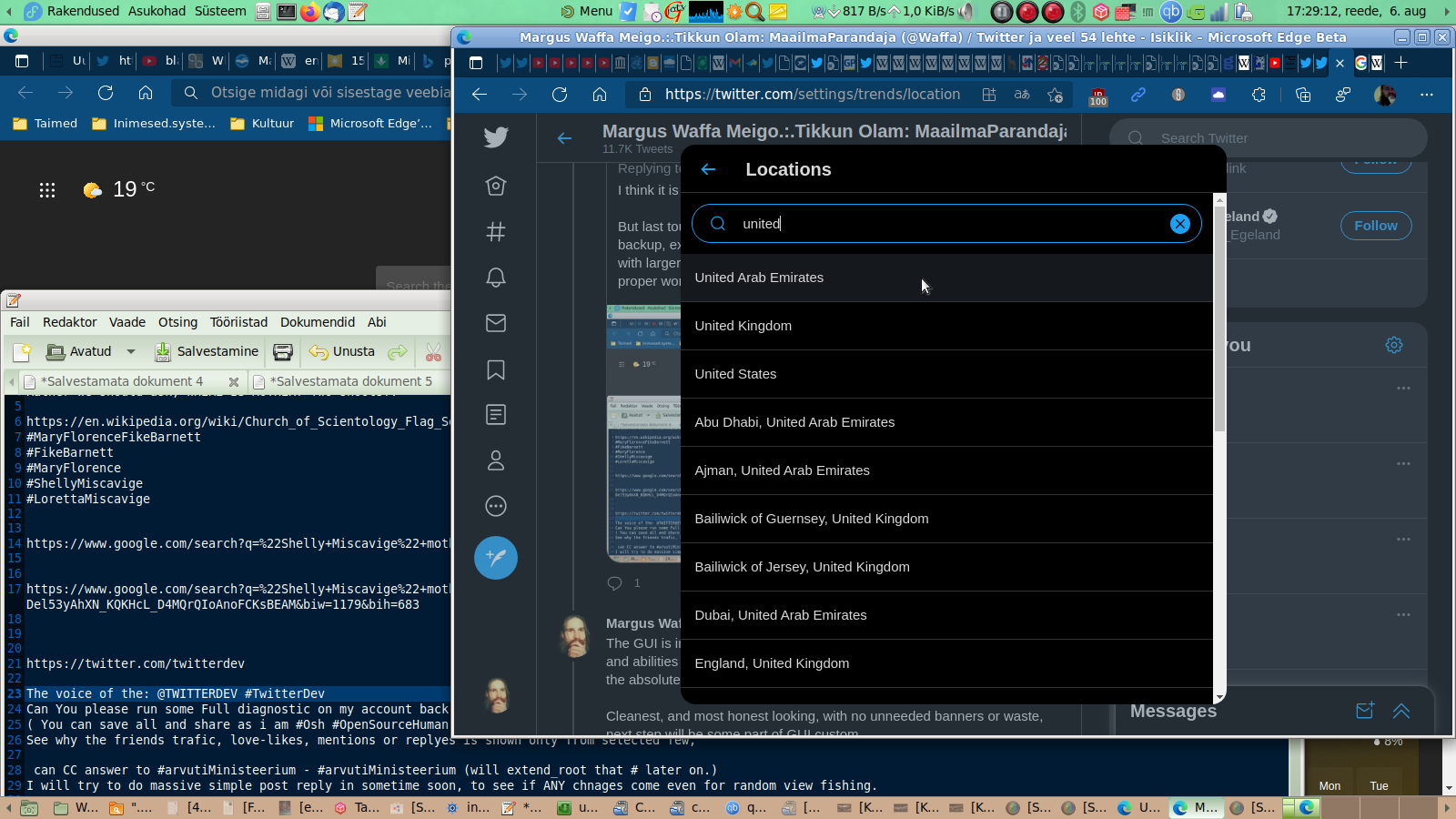Image resolution: width=1456 pixels, height=819 pixels.
Task: Open the Redaktor menu
Action: 70,322
